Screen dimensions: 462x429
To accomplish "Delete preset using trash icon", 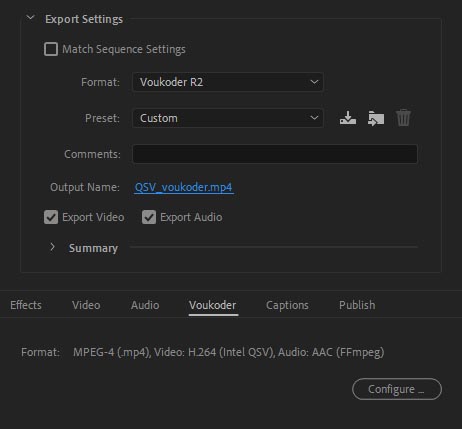I will (403, 118).
